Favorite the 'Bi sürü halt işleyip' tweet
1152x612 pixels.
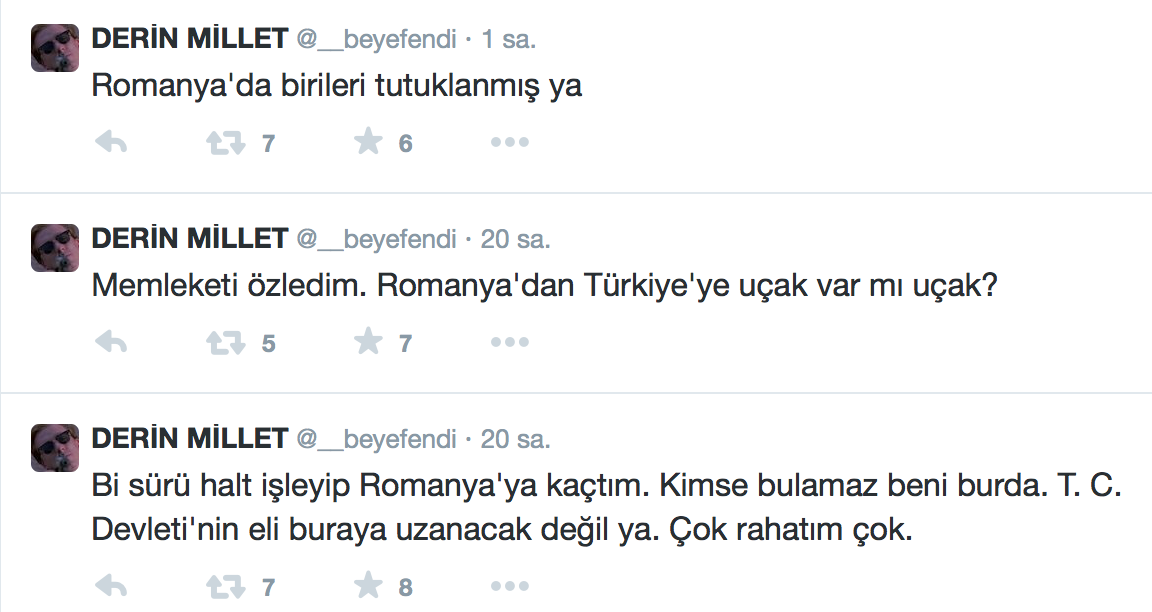point(369,587)
